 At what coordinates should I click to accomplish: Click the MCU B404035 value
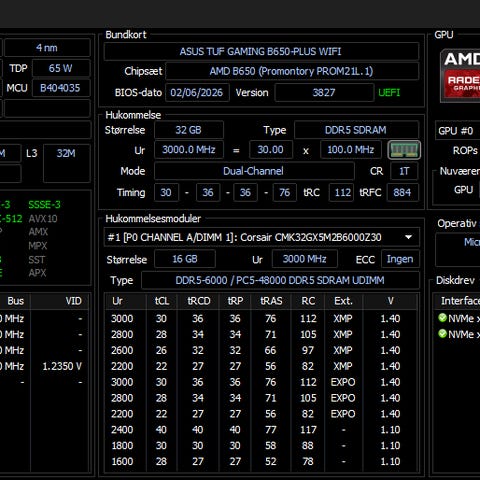point(61,88)
